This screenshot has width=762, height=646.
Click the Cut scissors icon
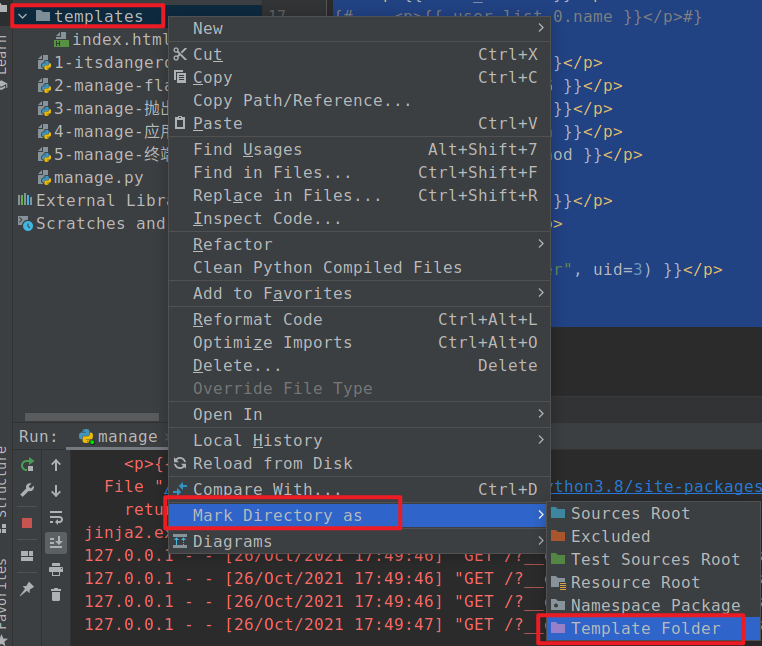click(x=180, y=54)
